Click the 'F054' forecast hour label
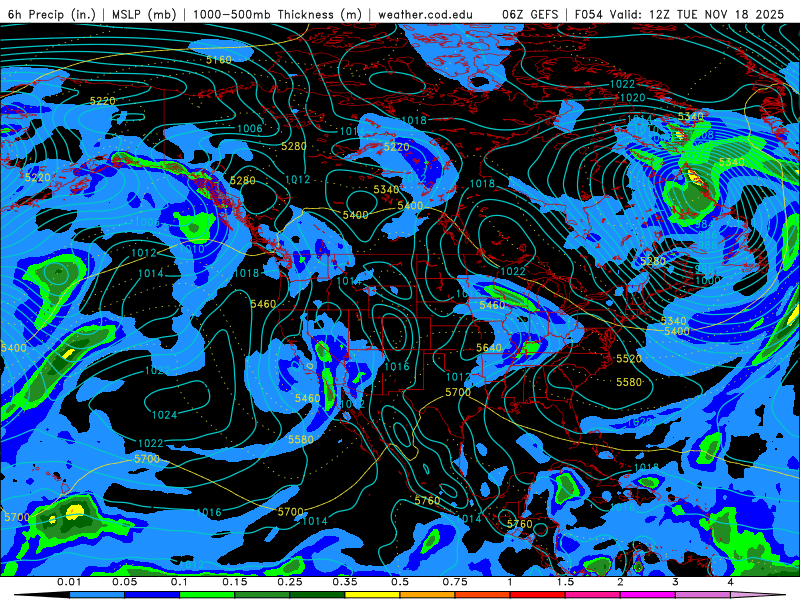 point(589,14)
